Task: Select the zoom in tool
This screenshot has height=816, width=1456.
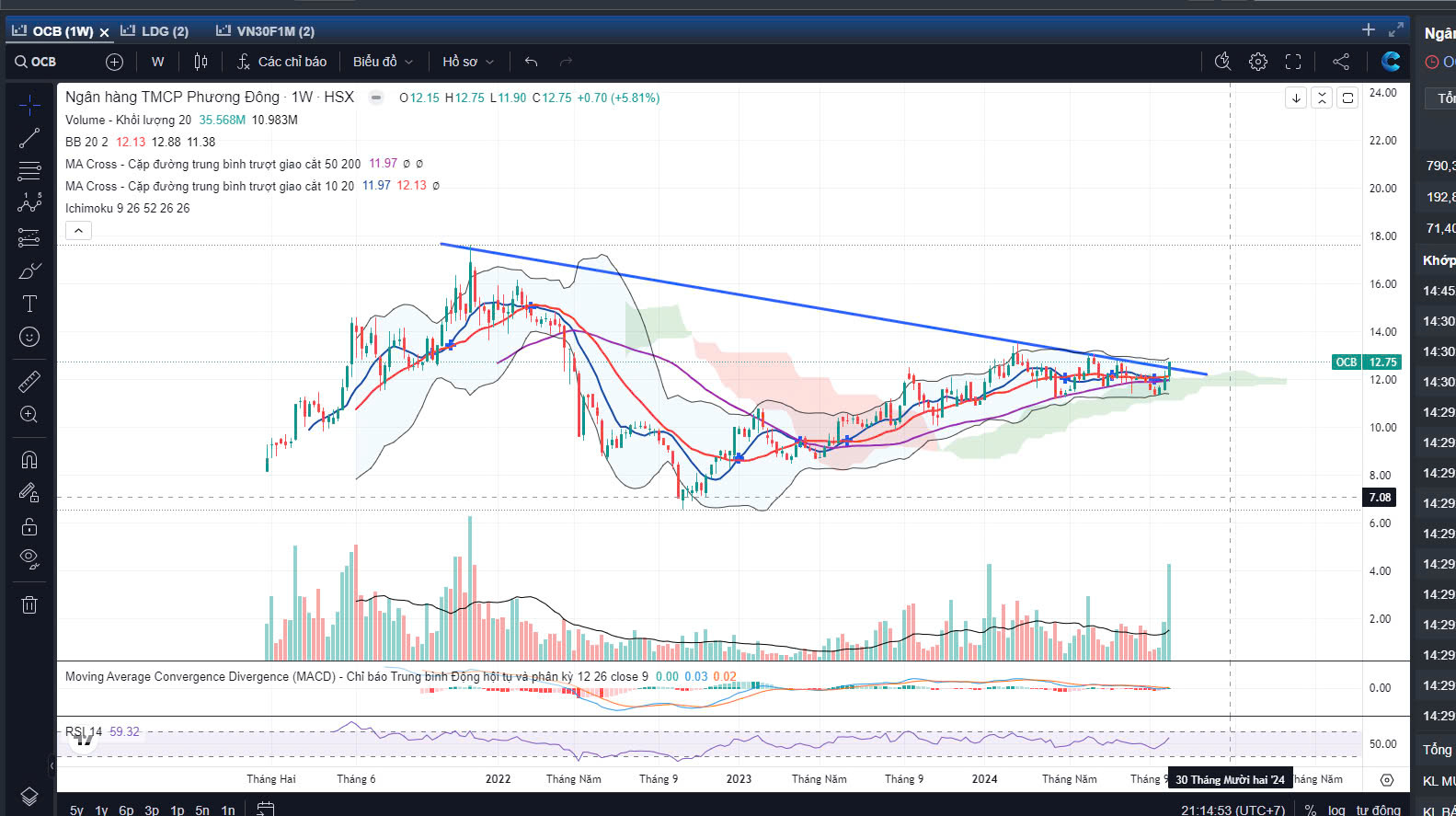Action: point(29,414)
